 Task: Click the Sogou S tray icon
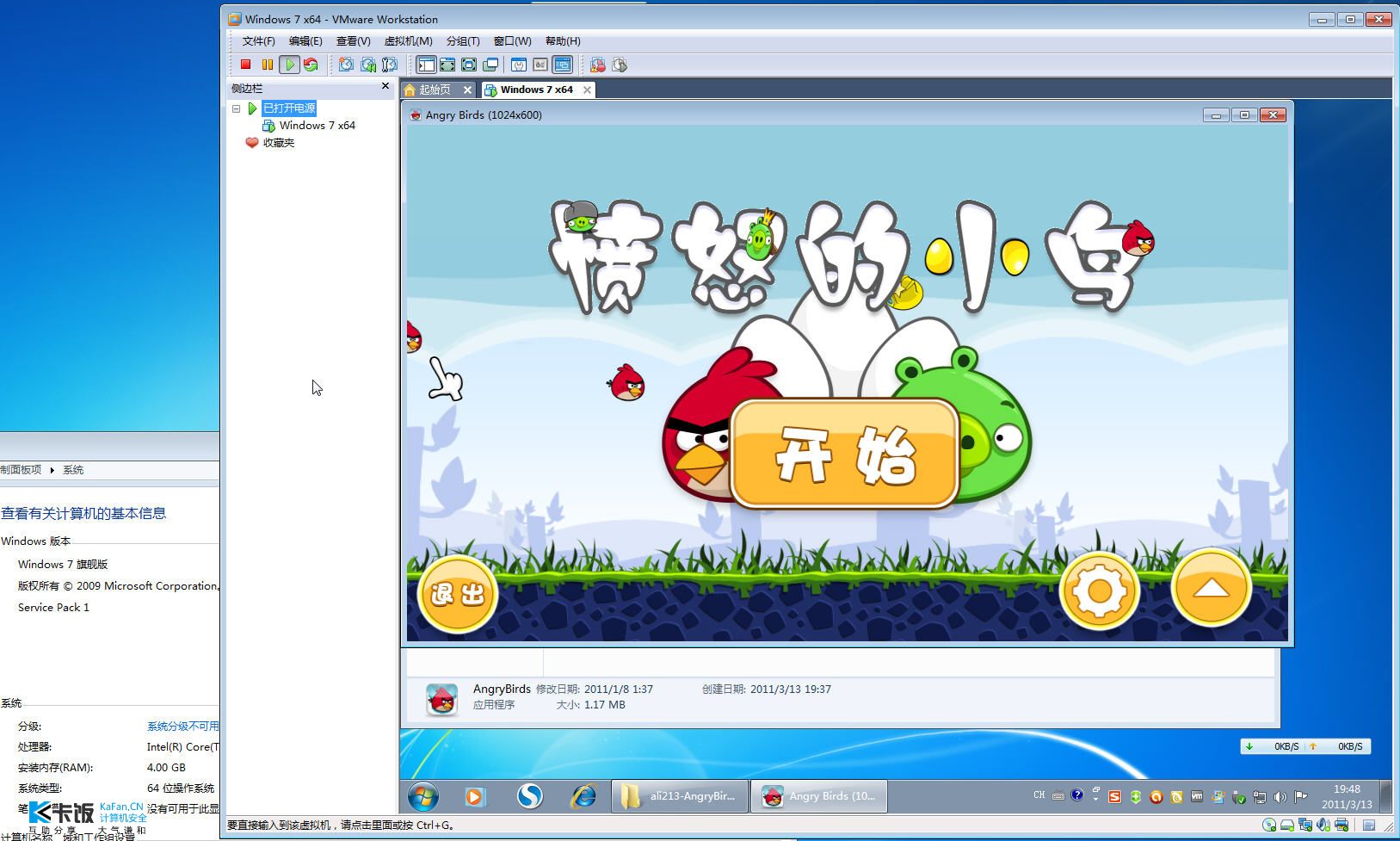point(1114,797)
